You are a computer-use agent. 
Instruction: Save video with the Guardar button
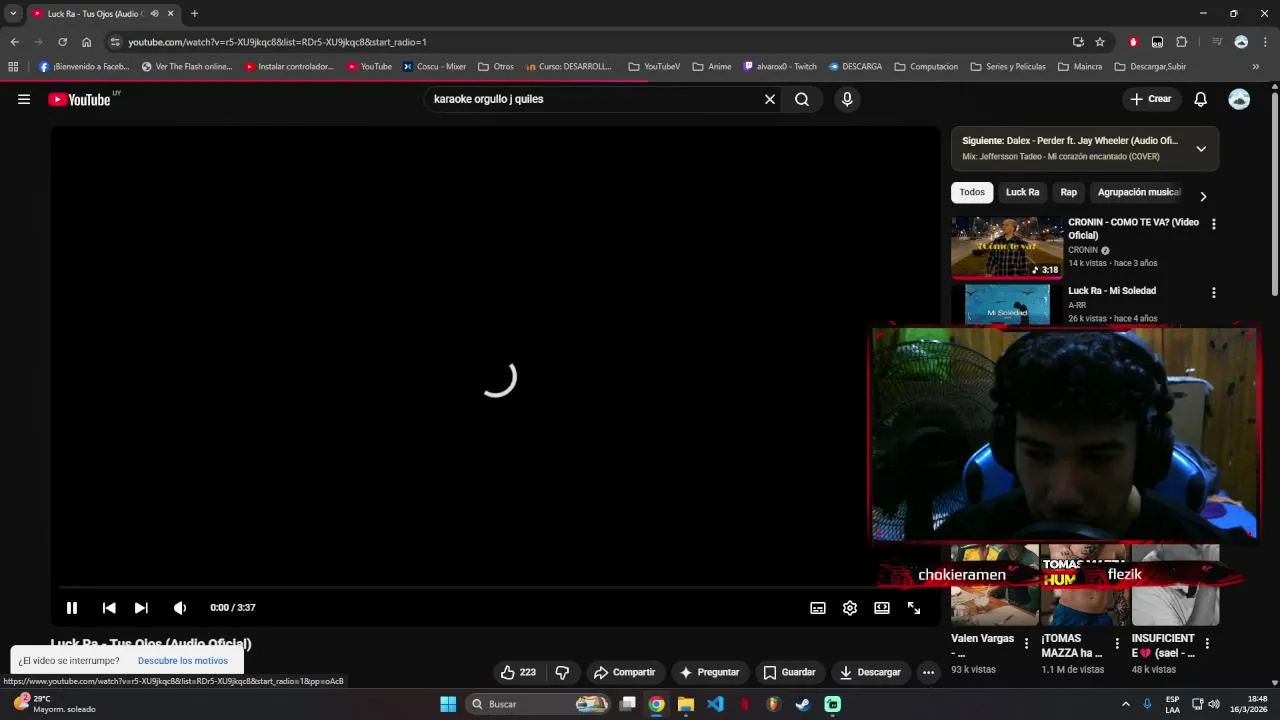pos(789,672)
